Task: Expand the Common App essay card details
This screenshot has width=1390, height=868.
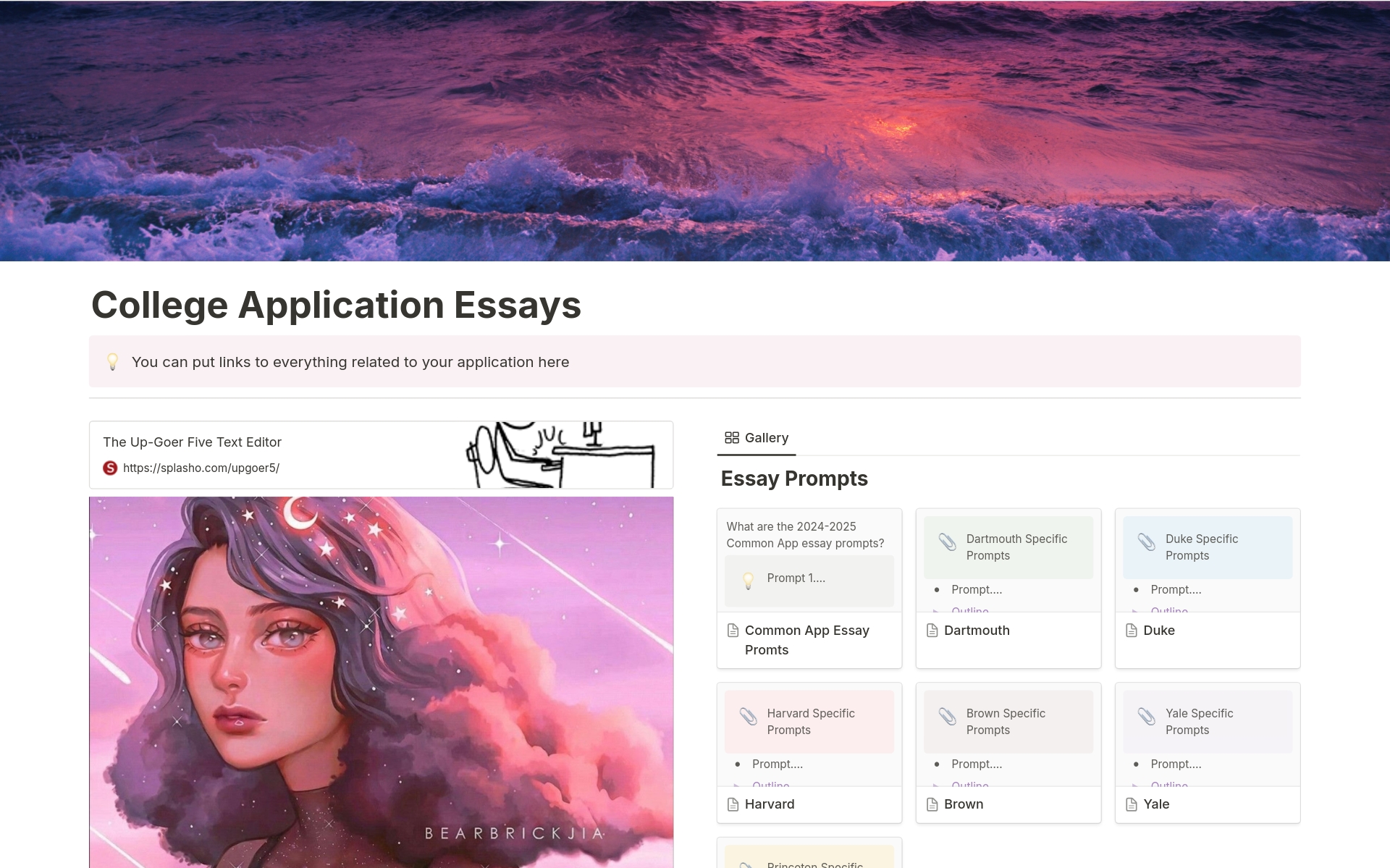Action: point(807,639)
